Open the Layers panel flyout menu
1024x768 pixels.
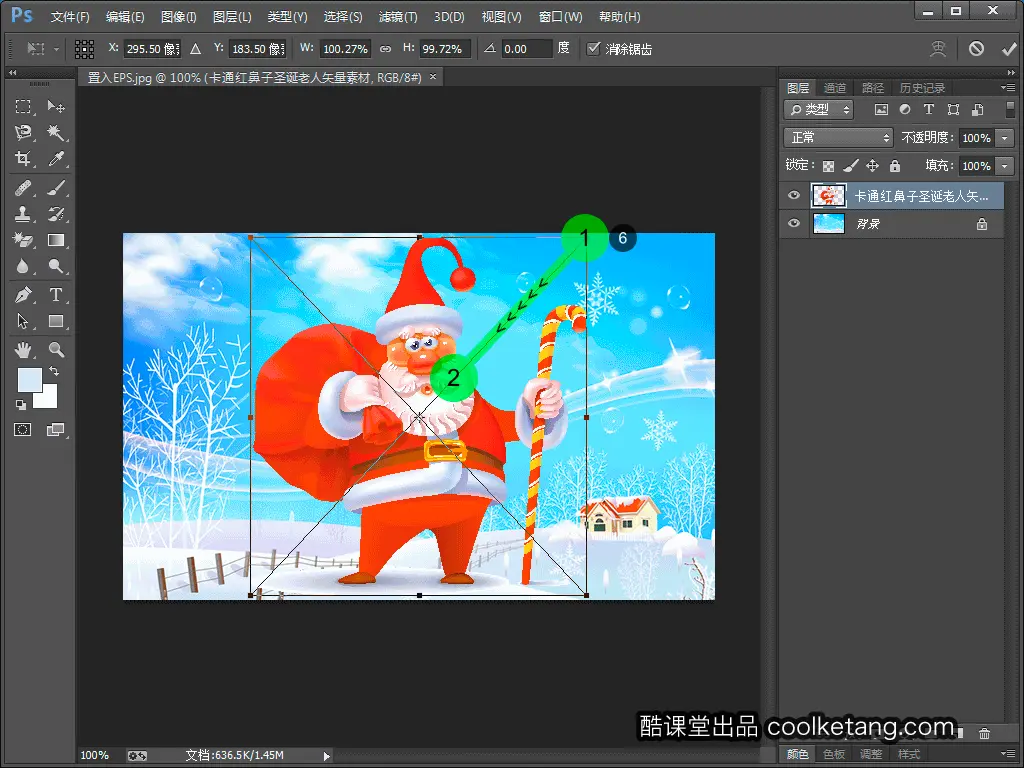[x=1008, y=88]
